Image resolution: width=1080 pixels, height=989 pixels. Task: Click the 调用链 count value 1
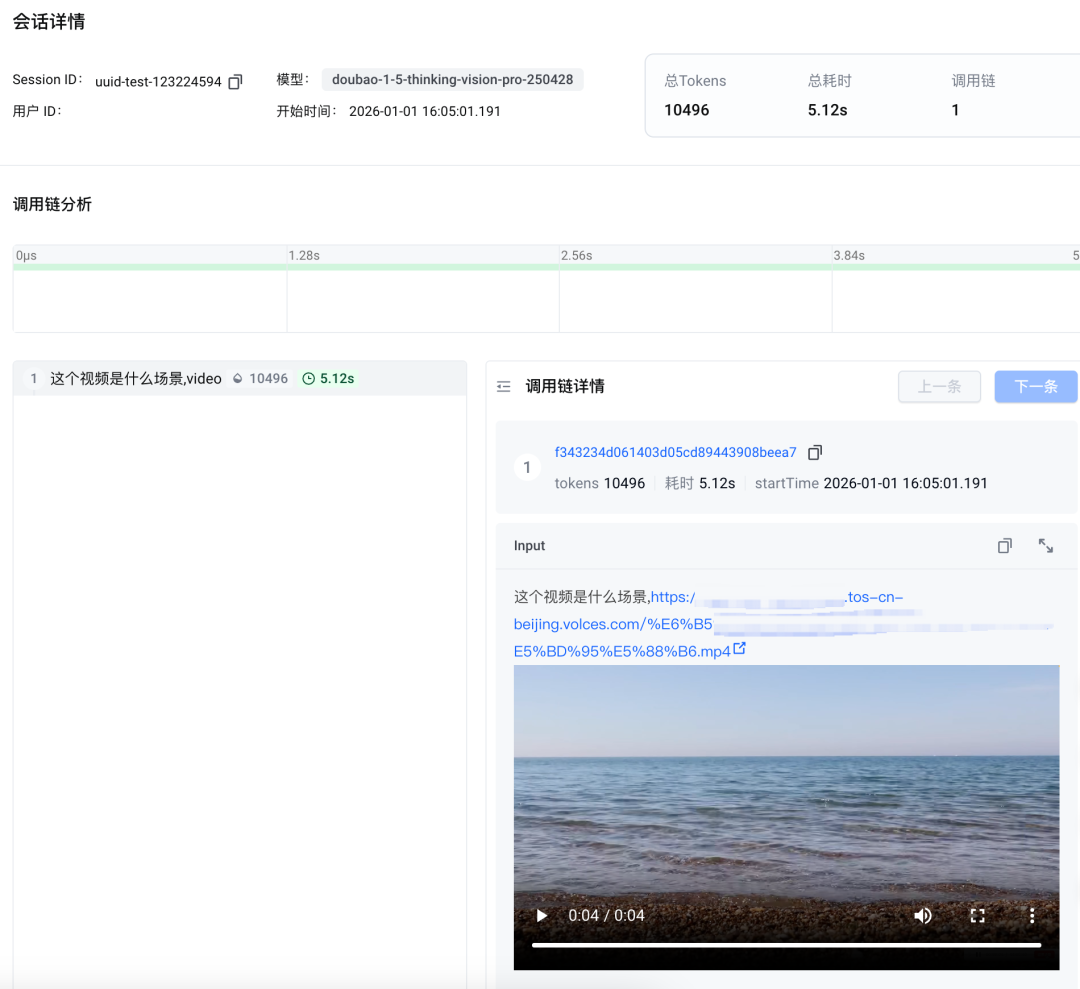tap(955, 110)
